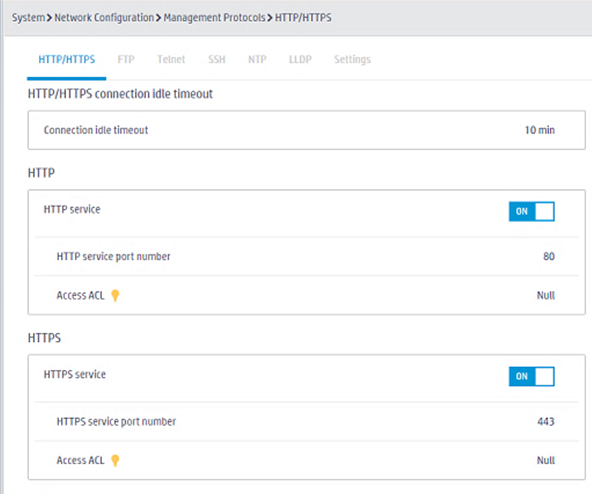Click Network Configuration in the breadcrumb
Image resolution: width=592 pixels, height=494 pixels.
104,18
